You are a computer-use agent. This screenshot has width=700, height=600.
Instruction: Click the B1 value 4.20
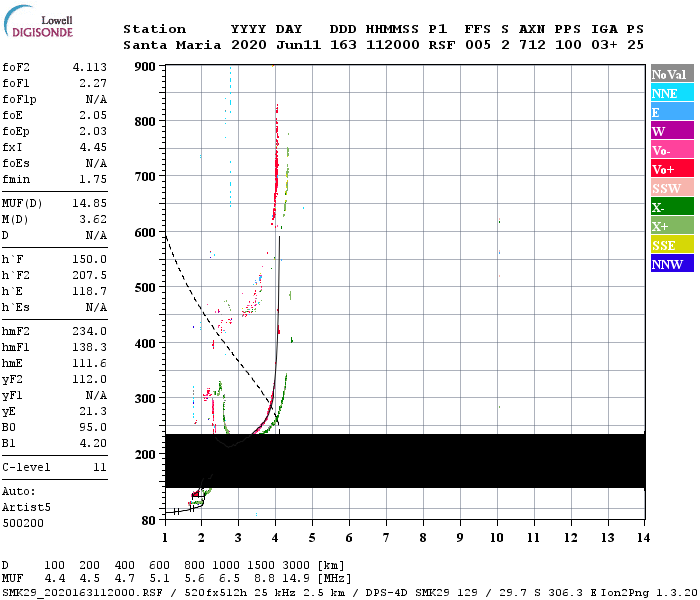tap(93, 443)
